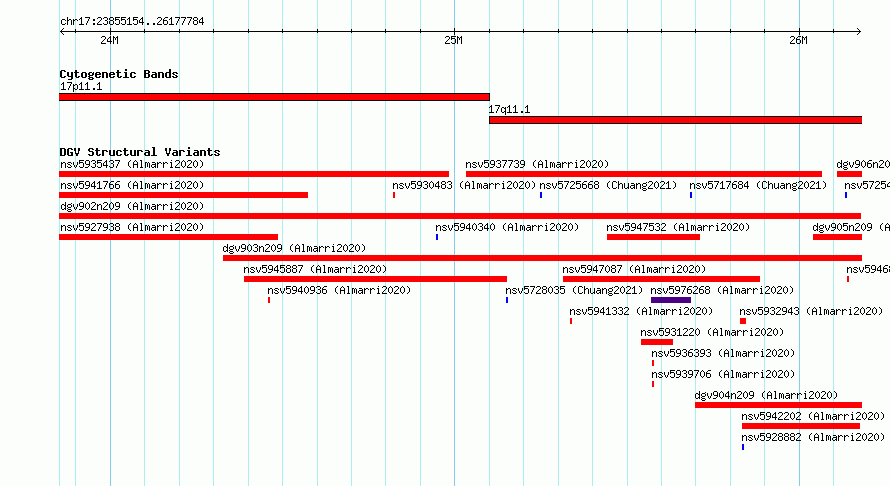Image resolution: width=890 pixels, height=486 pixels.
Task: Click the red marker under nsv5941332
Action: coord(571,321)
